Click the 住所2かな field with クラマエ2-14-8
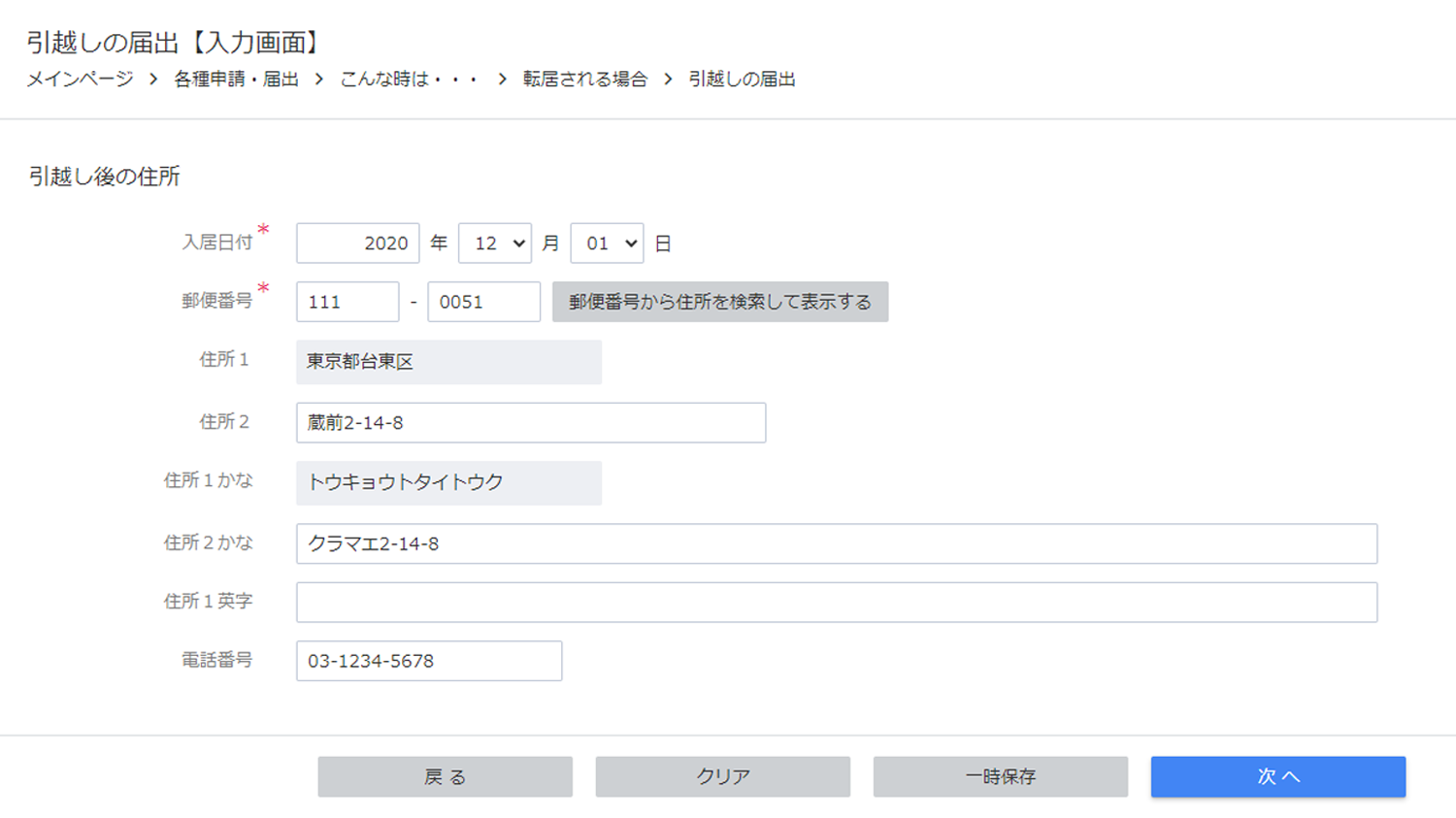Screen dimensions: 1456x818 (x=836, y=543)
